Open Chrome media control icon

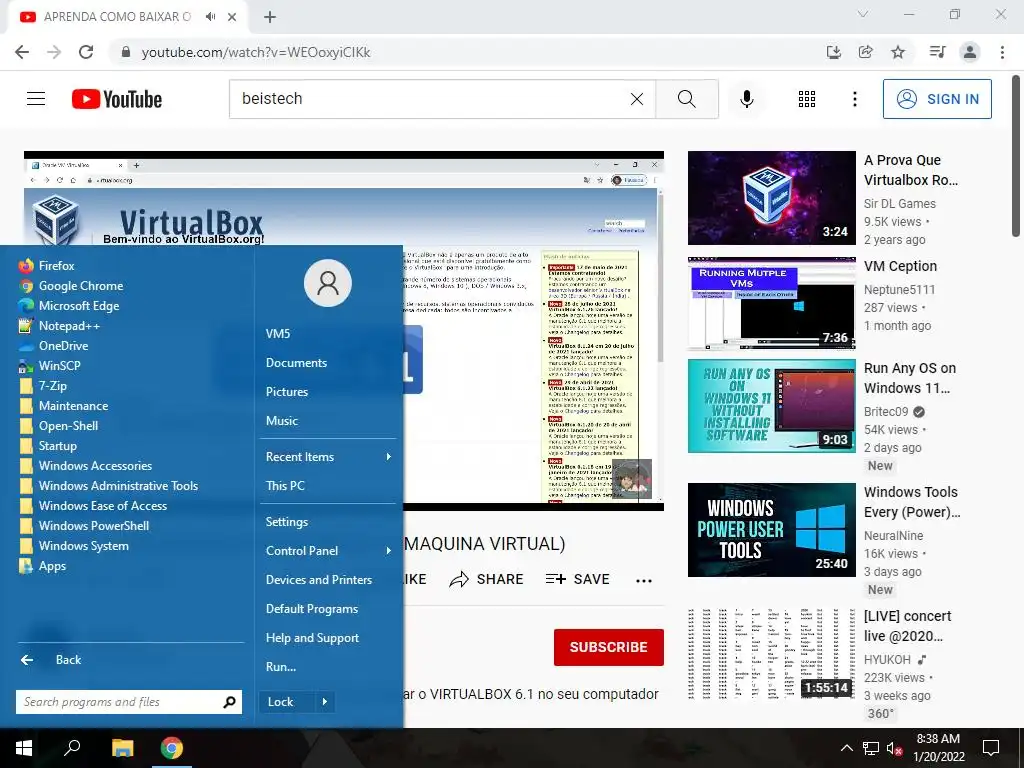tap(937, 52)
